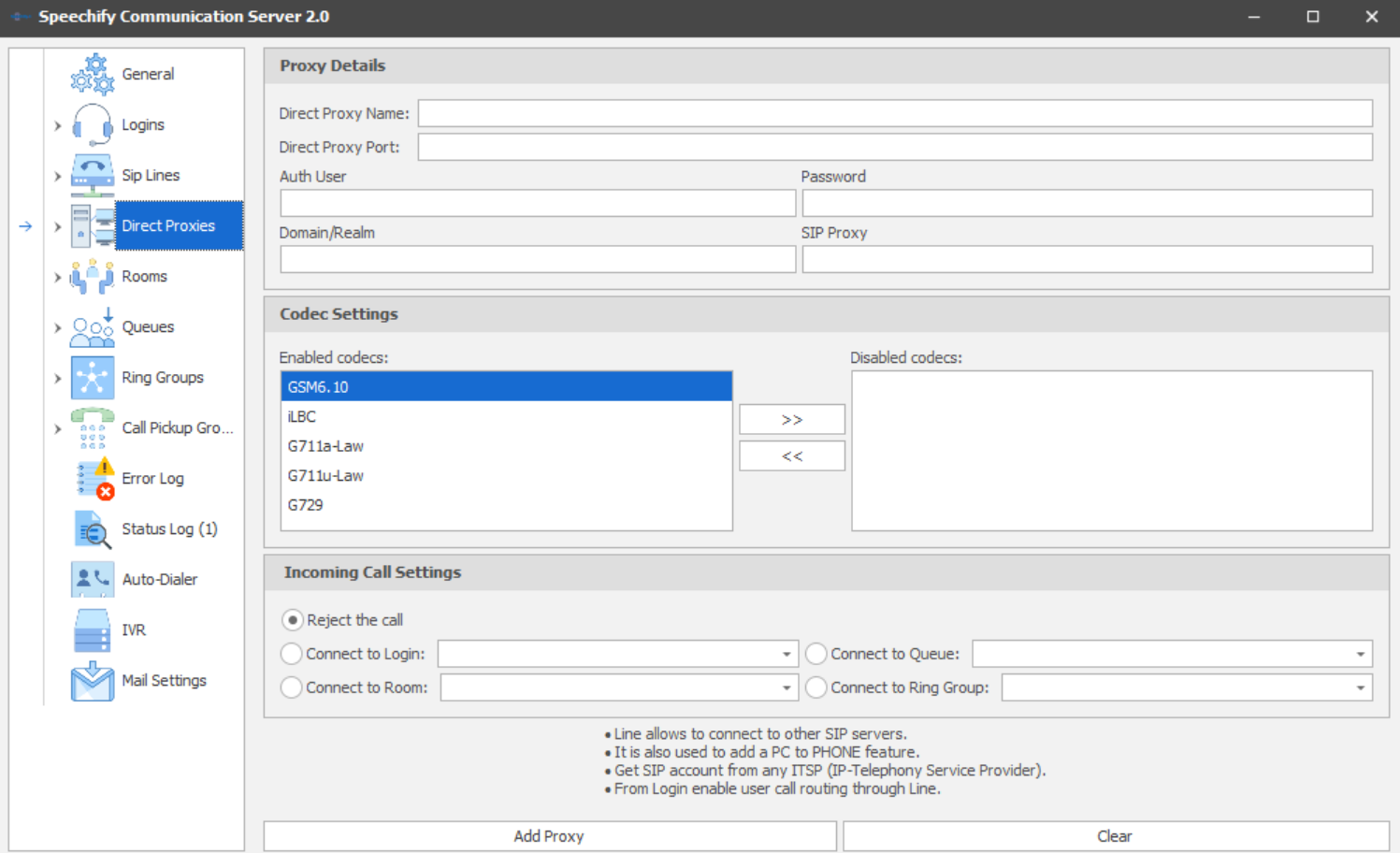1400x853 pixels.
Task: Open the Connect to Ring Group dropdown
Action: (1361, 687)
